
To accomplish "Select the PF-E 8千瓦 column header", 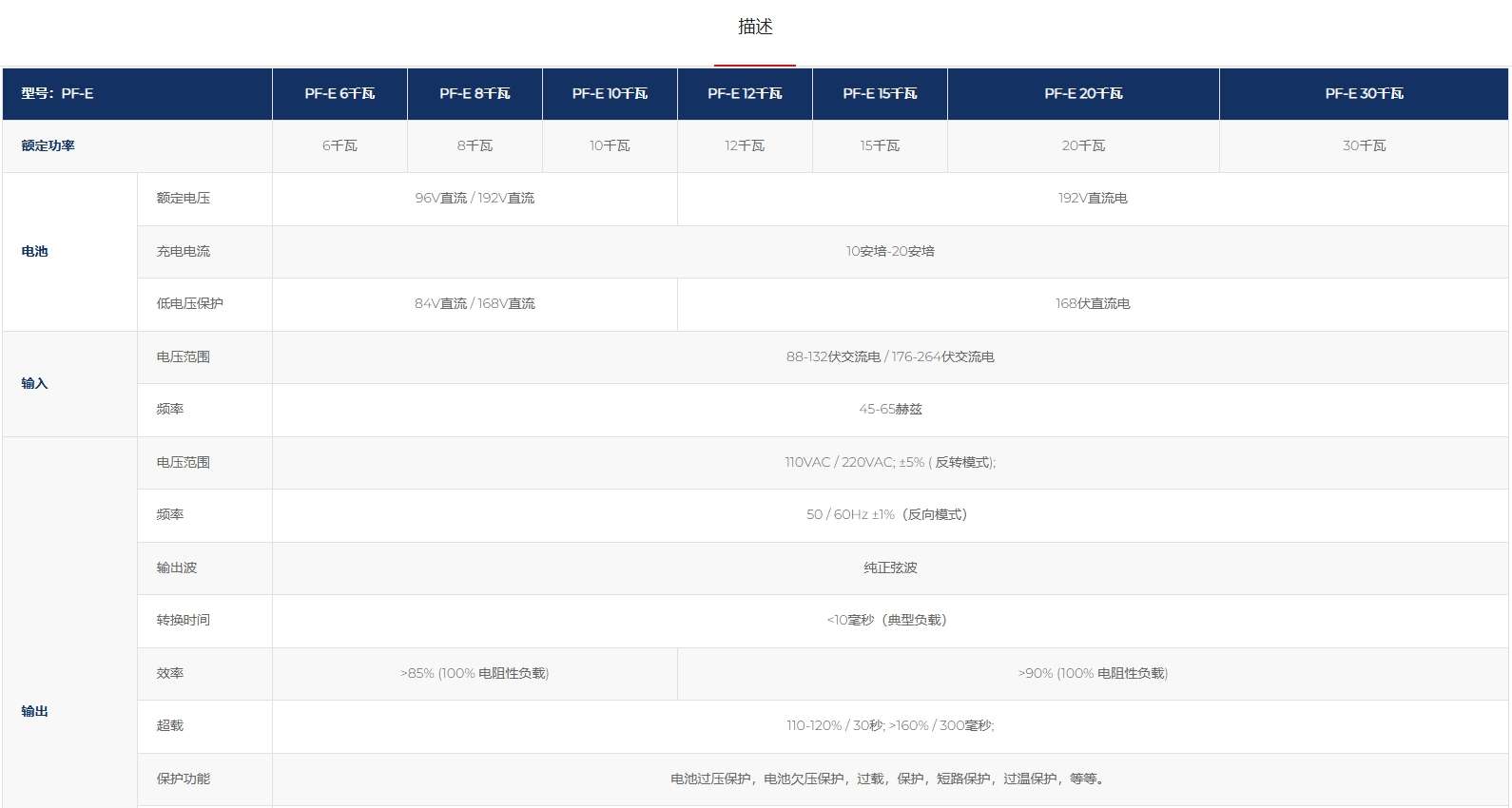I will (x=475, y=94).
